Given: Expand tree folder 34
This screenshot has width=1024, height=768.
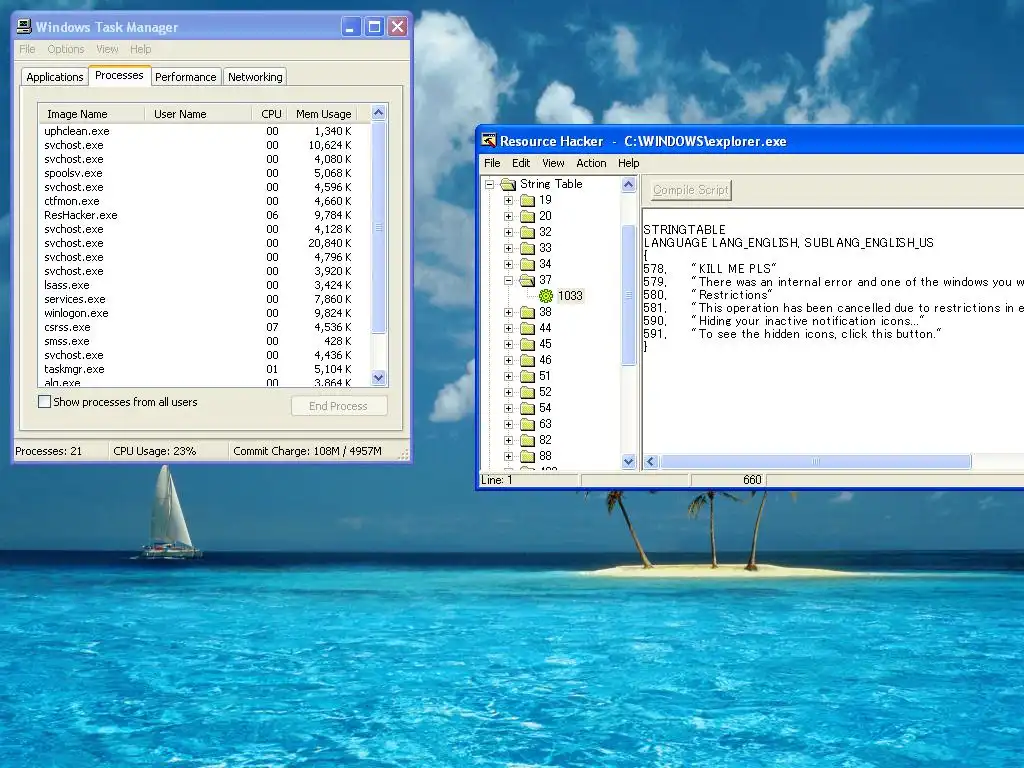Looking at the screenshot, I should pyautogui.click(x=508, y=264).
